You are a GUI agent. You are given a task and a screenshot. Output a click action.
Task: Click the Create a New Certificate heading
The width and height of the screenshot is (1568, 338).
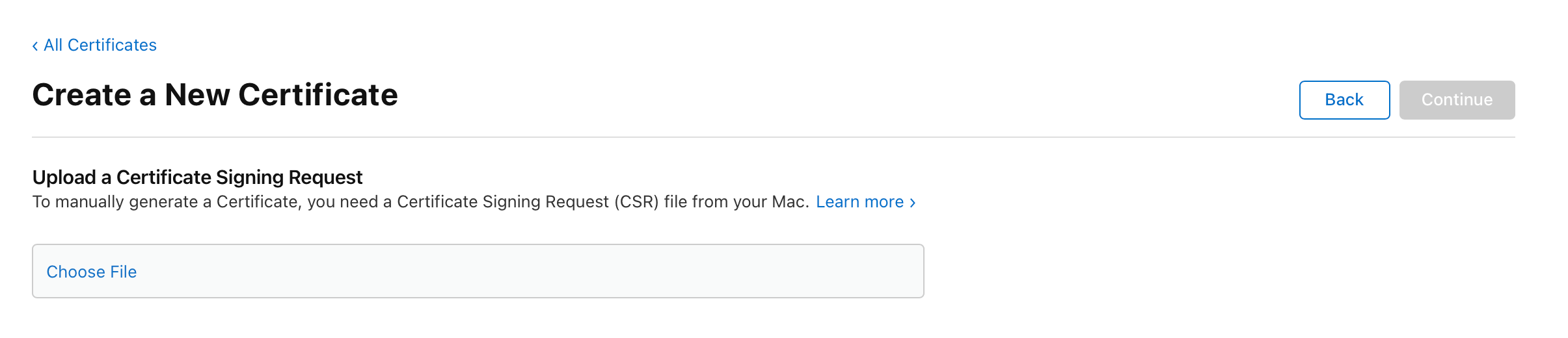click(x=215, y=95)
